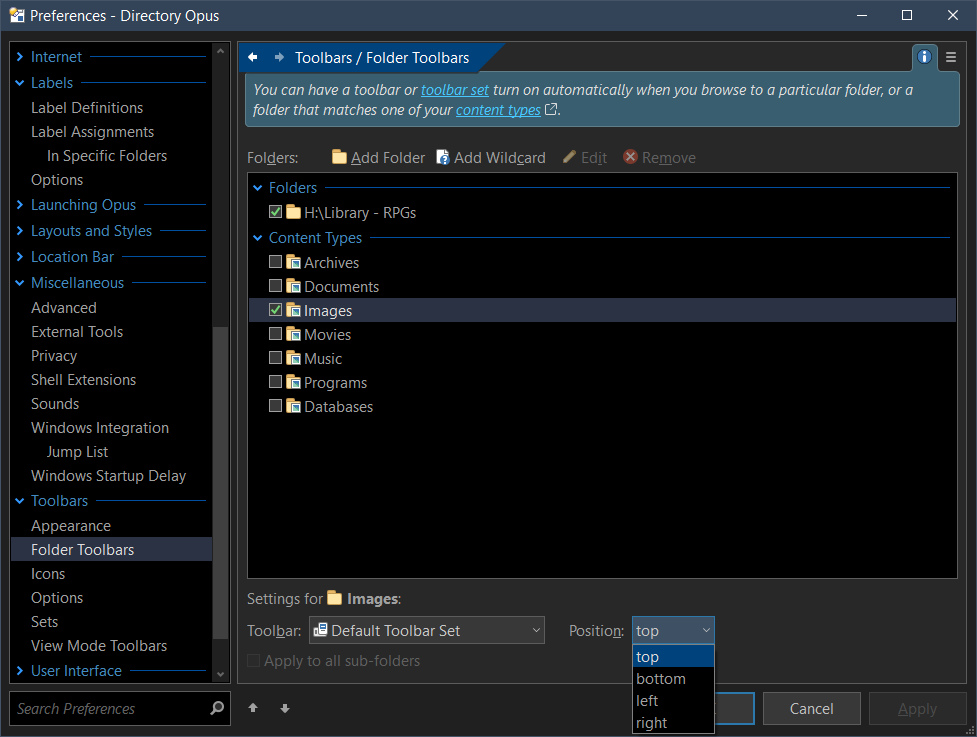The width and height of the screenshot is (977, 737).
Task: Expand the Location Bar category
Action: click(20, 257)
